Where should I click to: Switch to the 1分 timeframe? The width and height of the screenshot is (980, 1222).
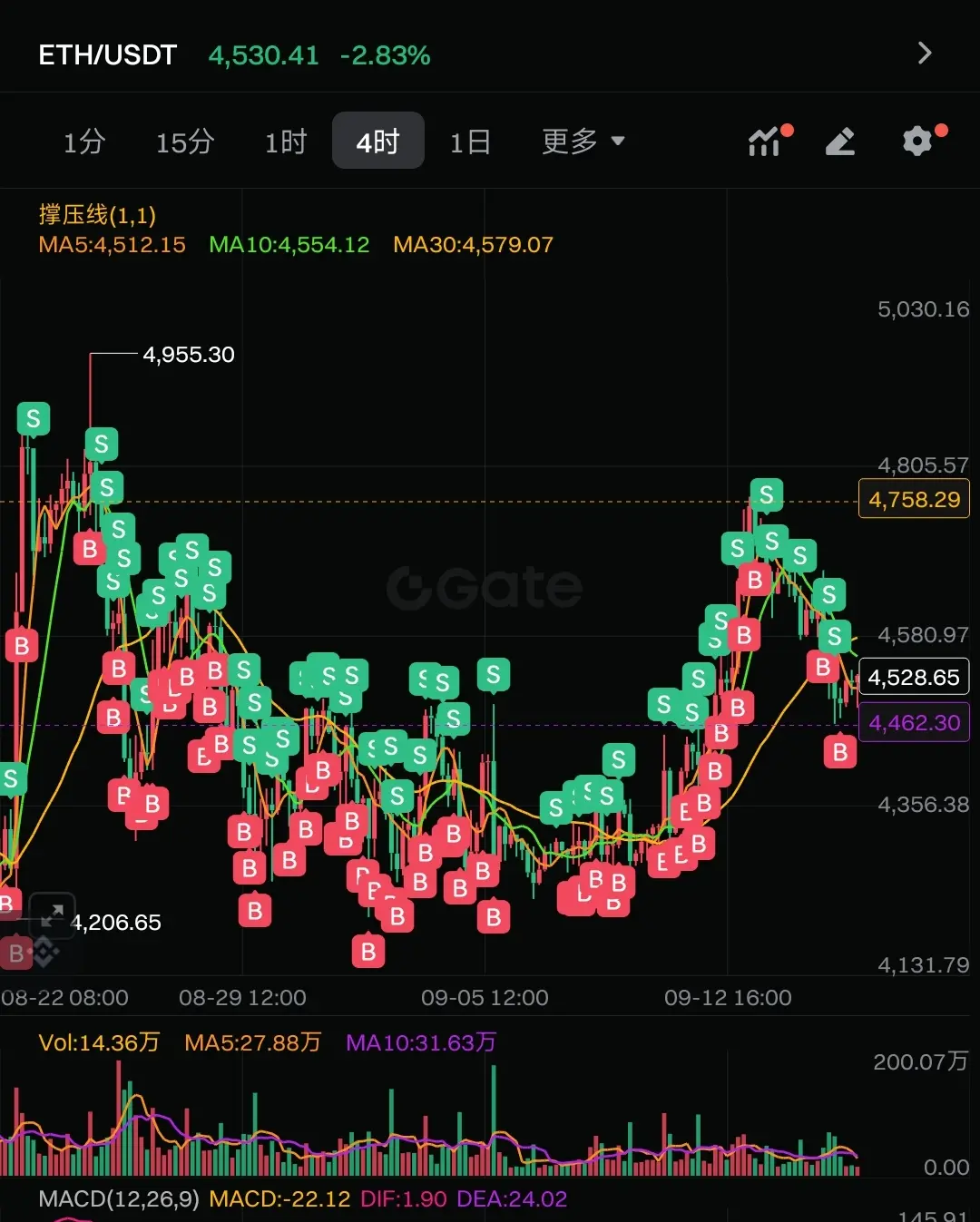tap(84, 142)
